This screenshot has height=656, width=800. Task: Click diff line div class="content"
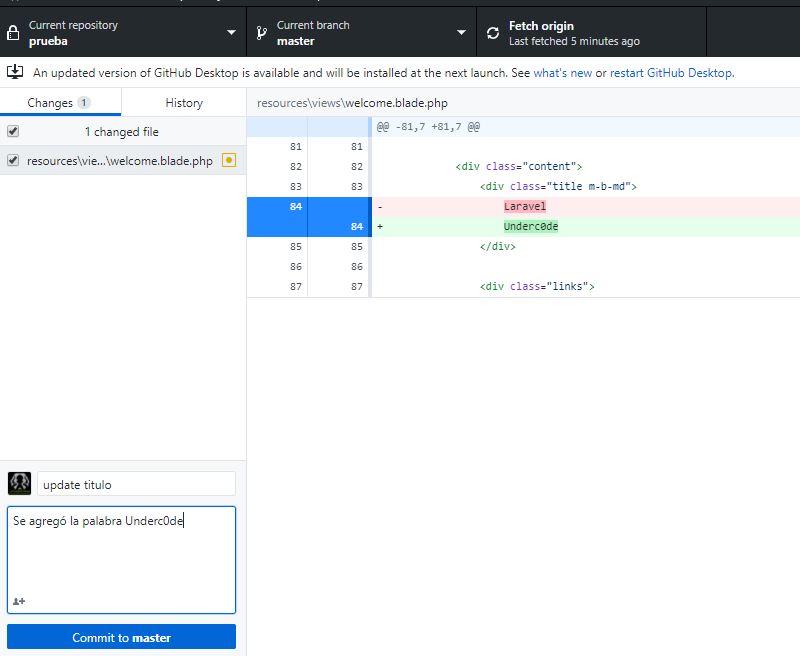coord(519,166)
